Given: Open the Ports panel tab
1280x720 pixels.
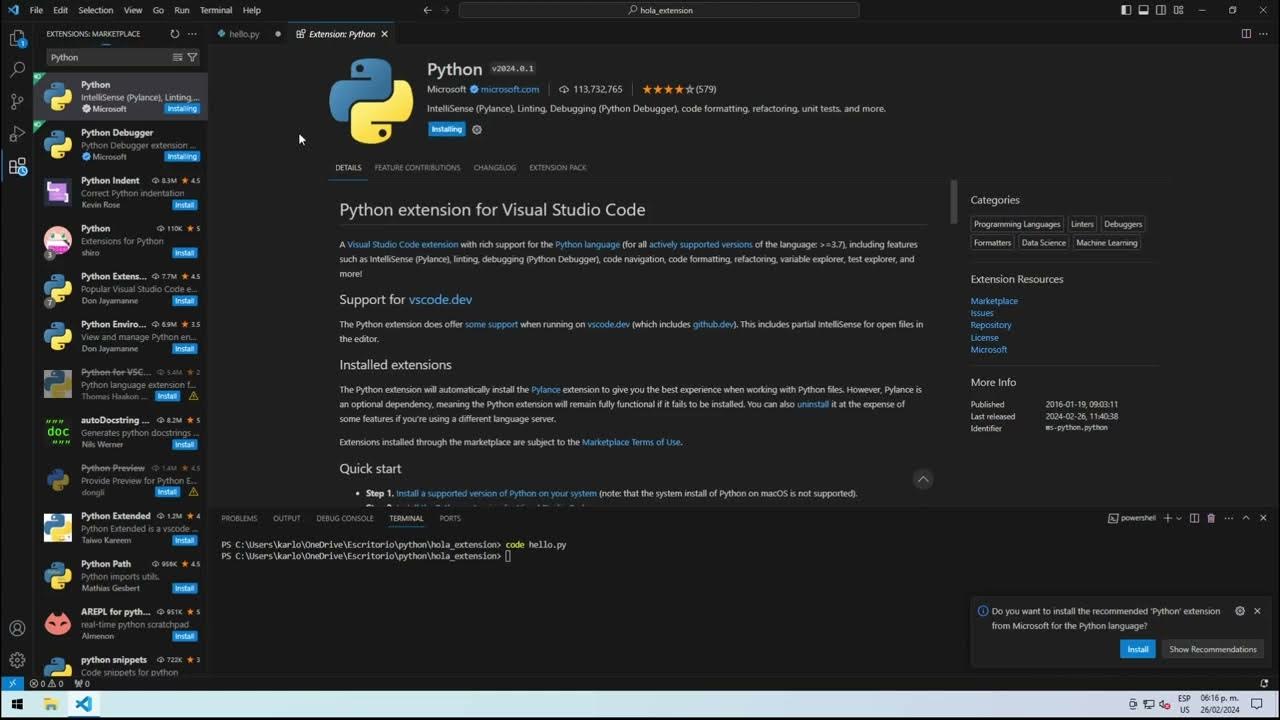Looking at the screenshot, I should tap(450, 518).
